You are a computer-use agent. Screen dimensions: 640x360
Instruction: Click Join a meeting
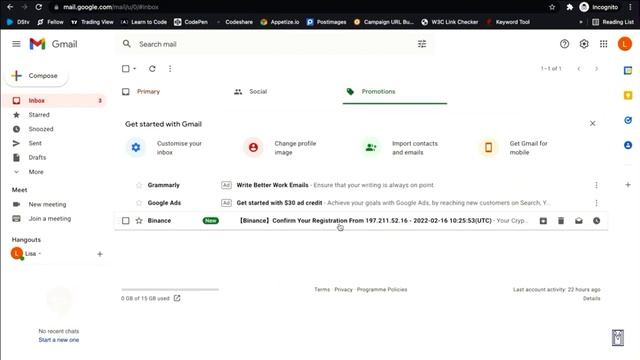49,219
